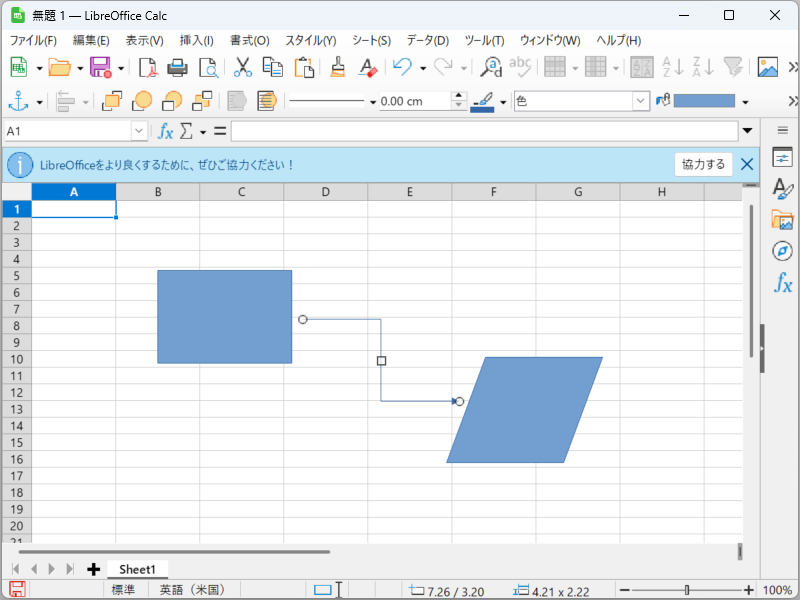Add a new sheet with plus button
Image resolution: width=800 pixels, height=600 pixels.
[x=93, y=569]
